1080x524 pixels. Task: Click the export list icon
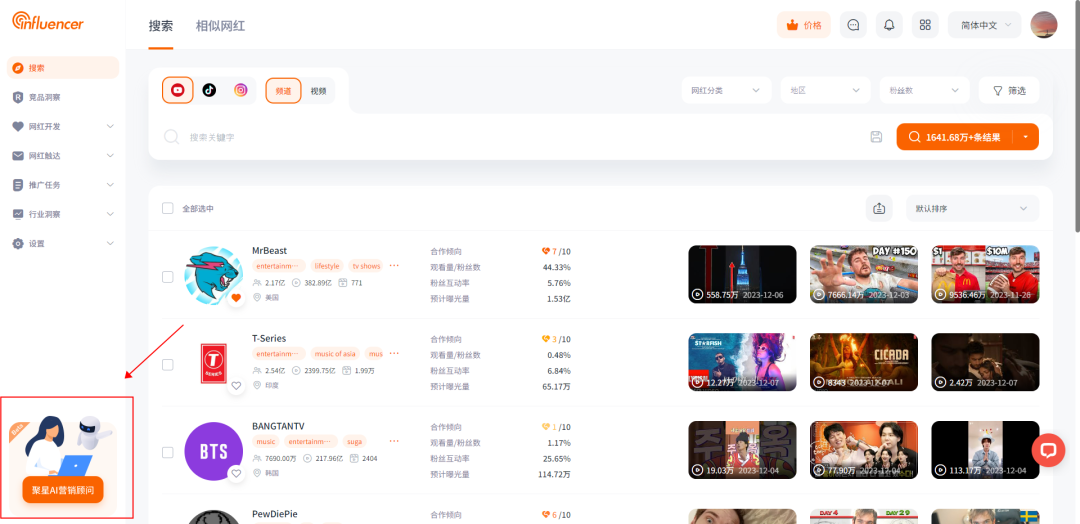tap(879, 208)
